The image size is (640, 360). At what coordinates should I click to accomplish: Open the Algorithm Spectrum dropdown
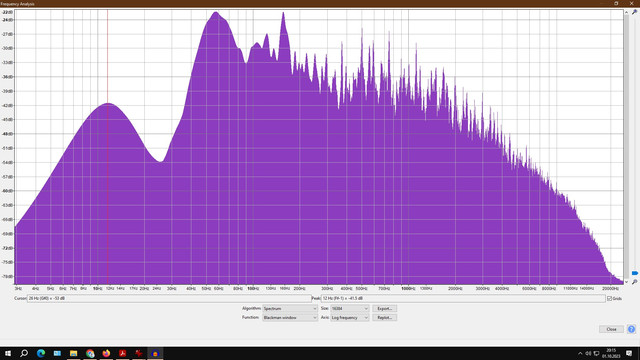click(x=290, y=309)
